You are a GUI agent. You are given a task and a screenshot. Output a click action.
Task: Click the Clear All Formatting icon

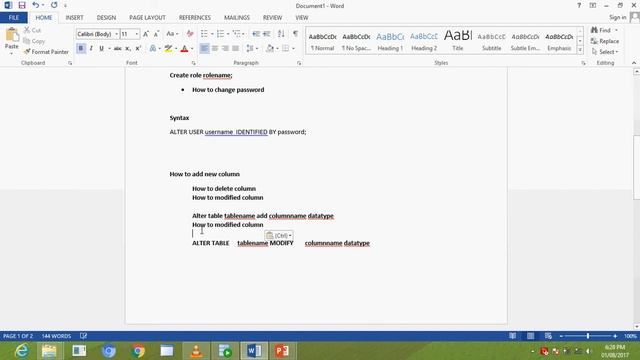[x=190, y=34]
